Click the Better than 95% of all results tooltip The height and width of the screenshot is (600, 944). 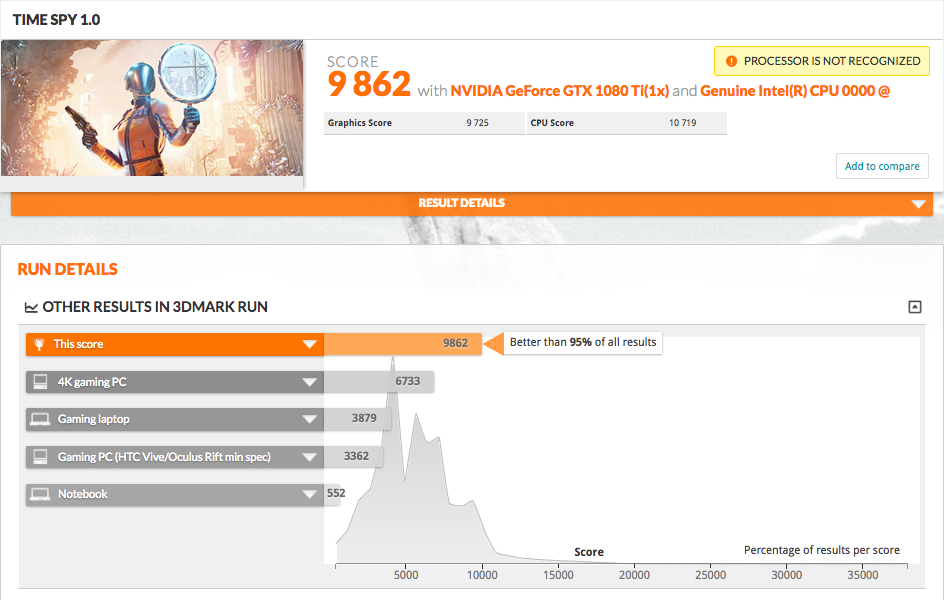pos(583,342)
